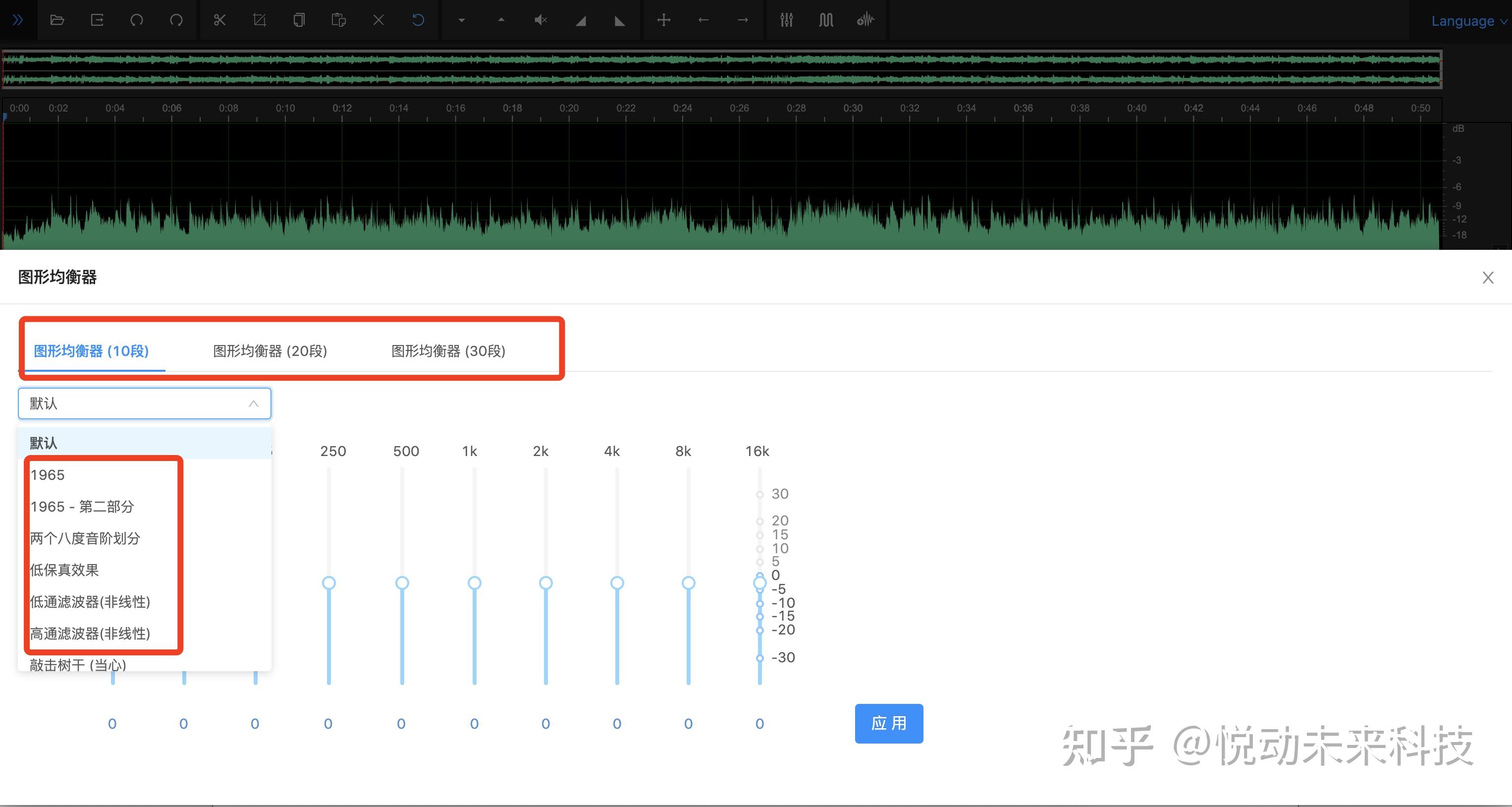1512x807 pixels.
Task: Click the export file icon
Action: tap(97, 20)
